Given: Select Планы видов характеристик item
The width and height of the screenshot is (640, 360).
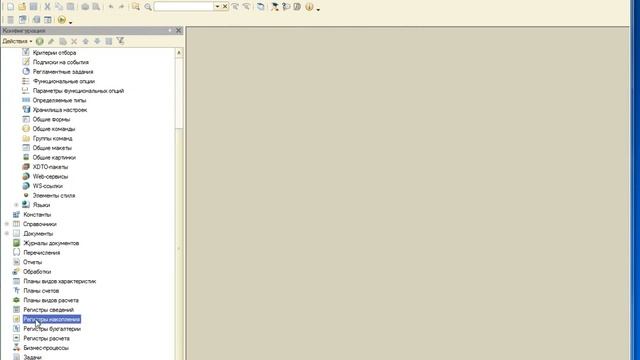Looking at the screenshot, I should tap(60, 281).
